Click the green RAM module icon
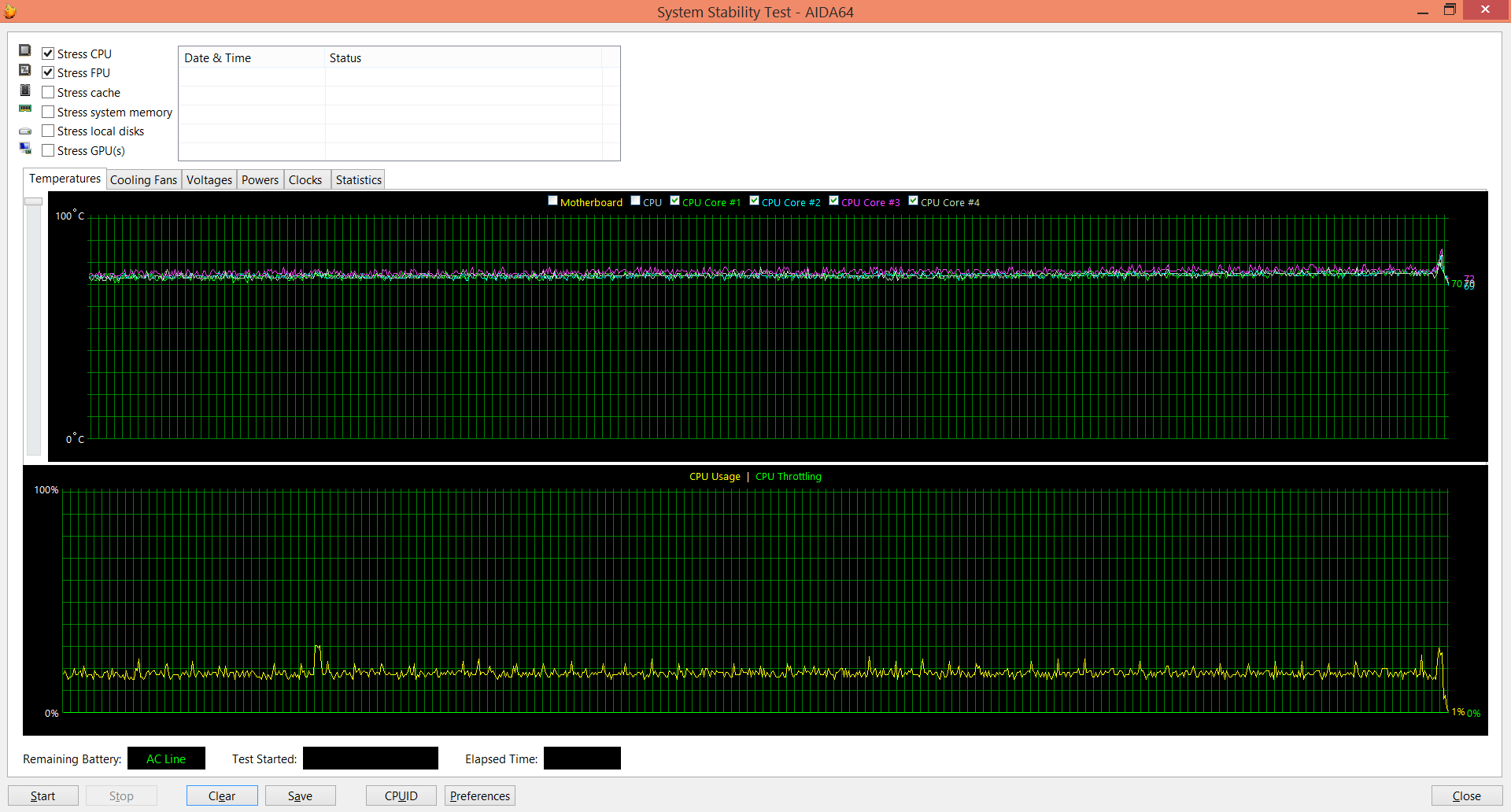 [25, 109]
